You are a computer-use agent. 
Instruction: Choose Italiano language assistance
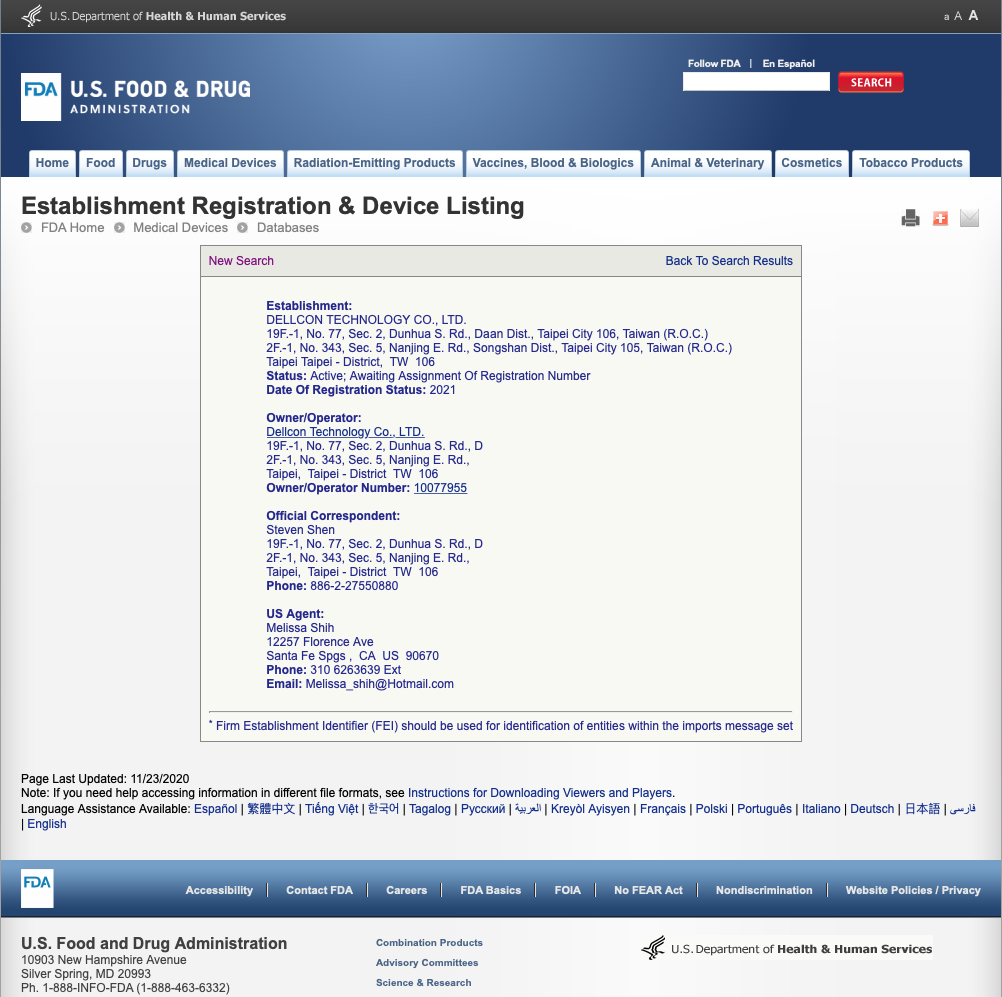point(821,809)
